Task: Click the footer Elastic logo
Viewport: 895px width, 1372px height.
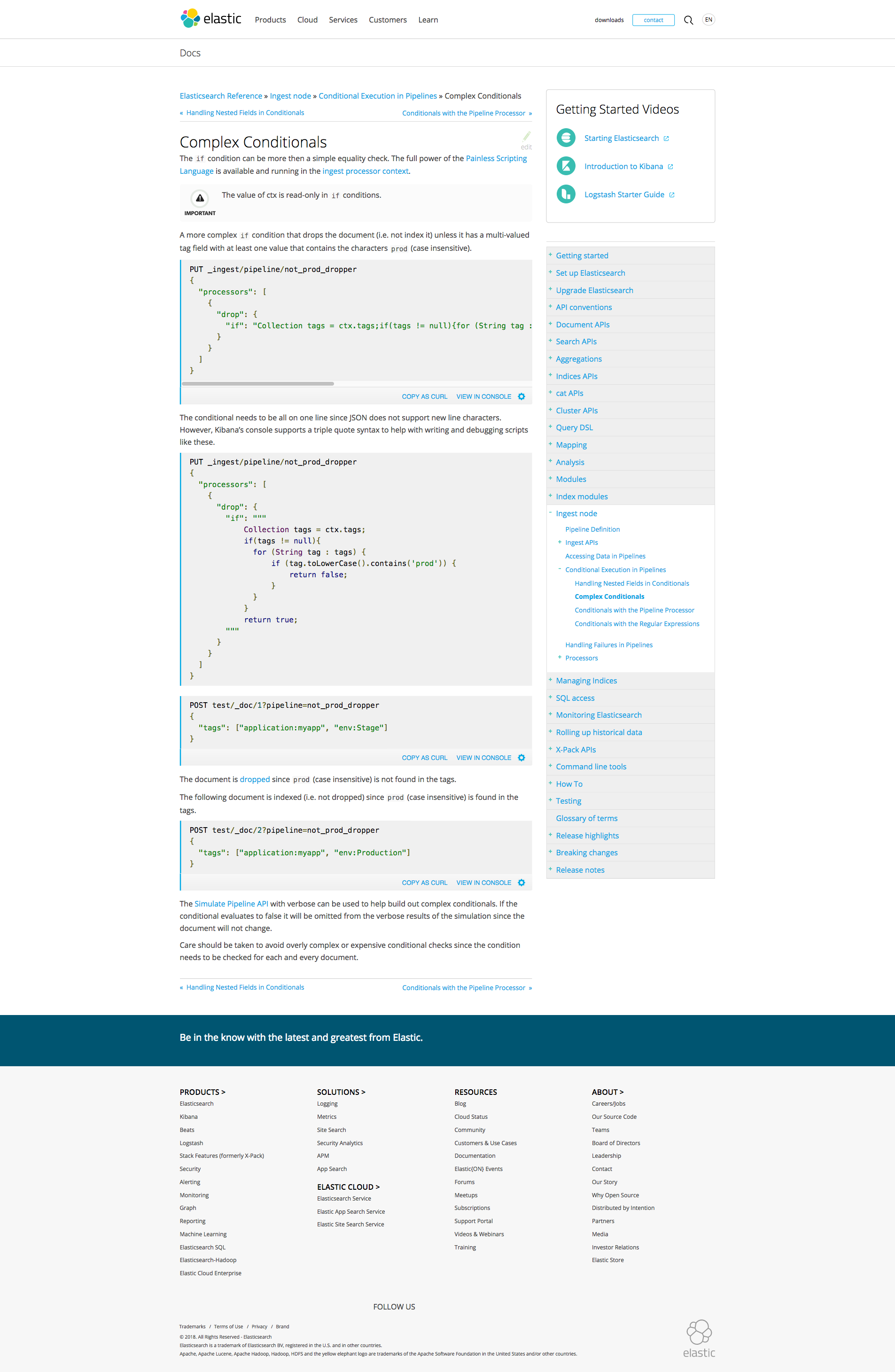Action: coord(699,1339)
